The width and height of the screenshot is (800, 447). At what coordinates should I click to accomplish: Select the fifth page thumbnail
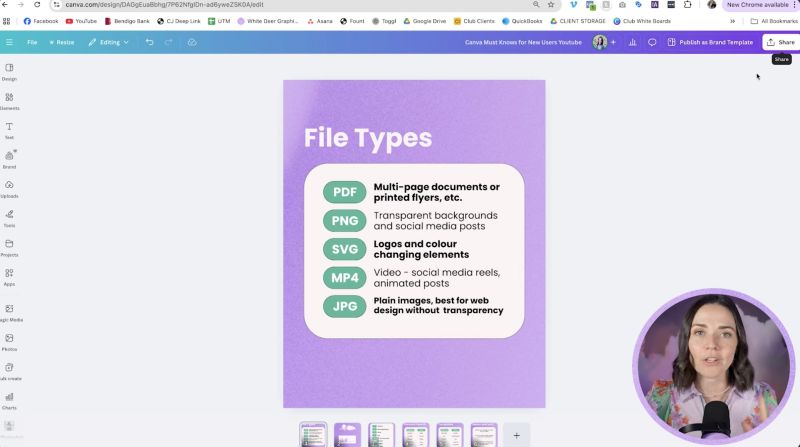(450, 435)
